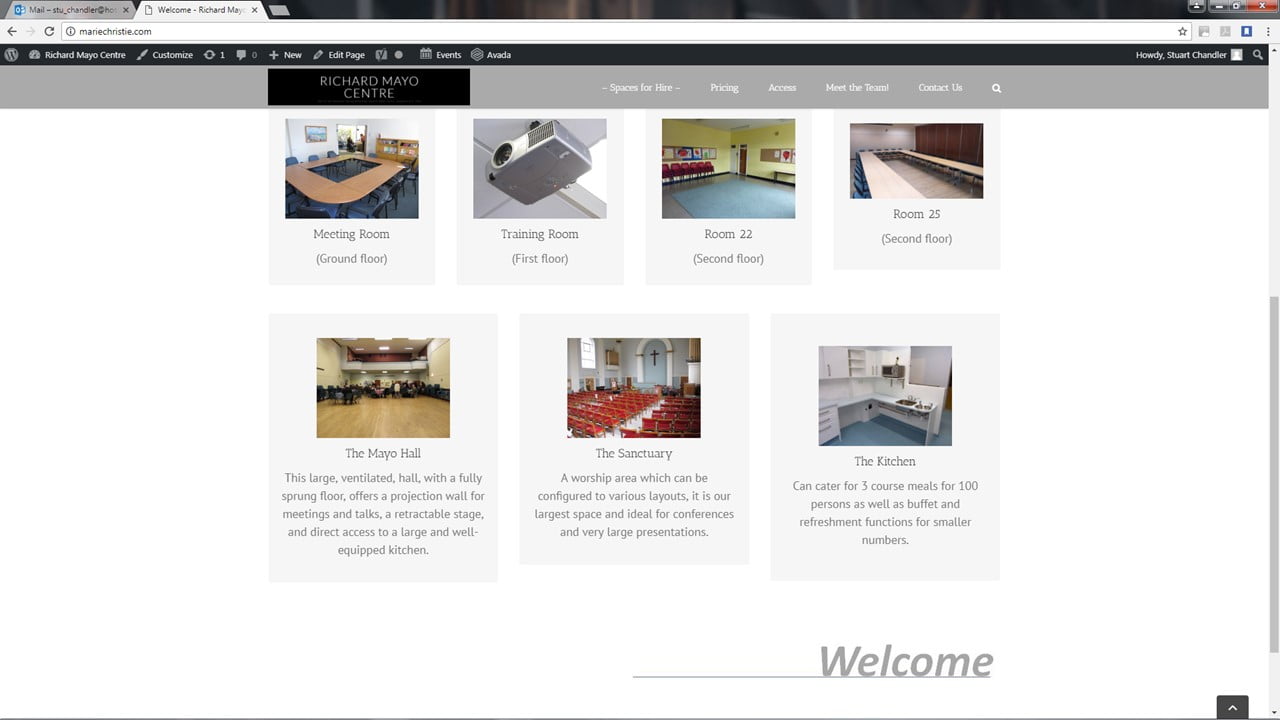Click the scroll-to-top arrow button
This screenshot has width=1280, height=720.
pyautogui.click(x=1232, y=708)
